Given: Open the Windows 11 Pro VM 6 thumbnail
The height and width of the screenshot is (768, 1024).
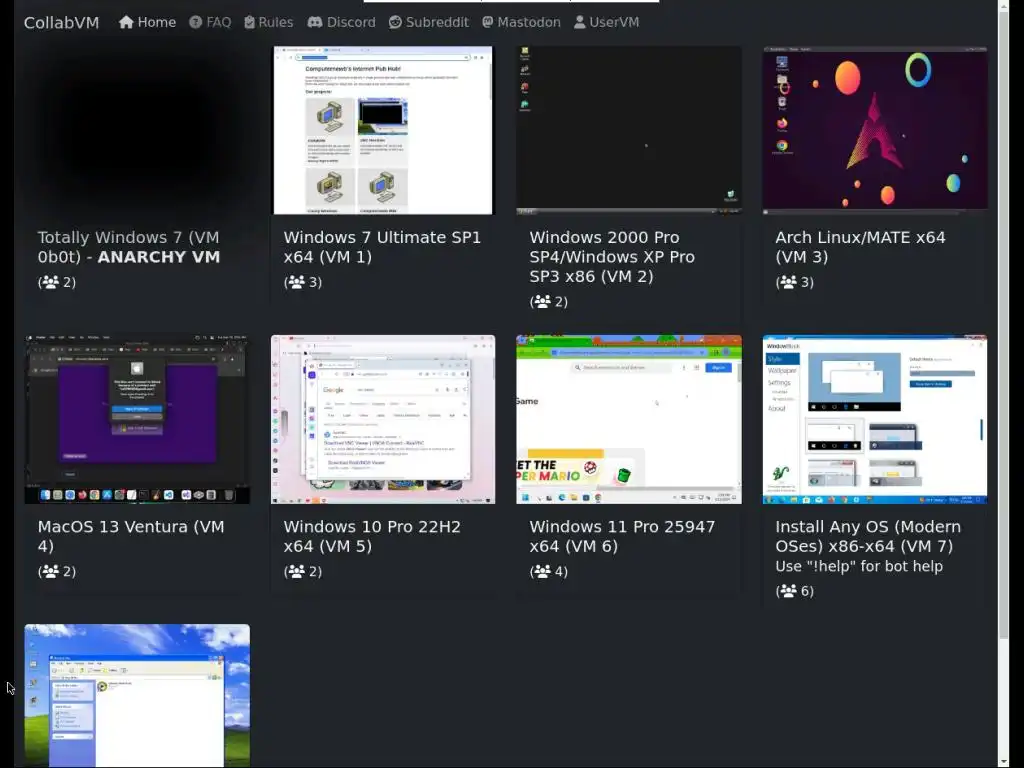Looking at the screenshot, I should (629, 419).
